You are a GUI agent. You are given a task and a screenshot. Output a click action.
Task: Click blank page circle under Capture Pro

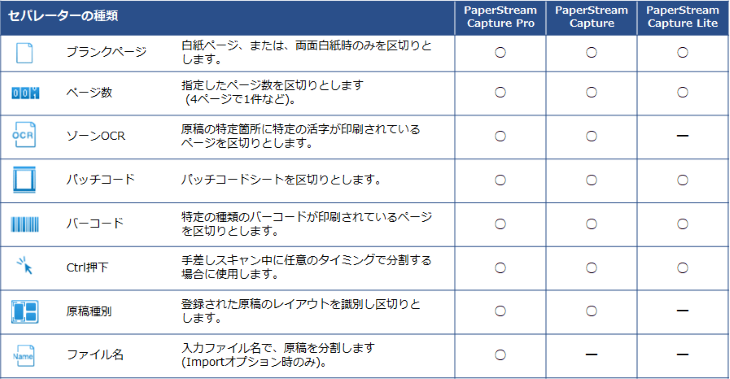[x=500, y=53]
